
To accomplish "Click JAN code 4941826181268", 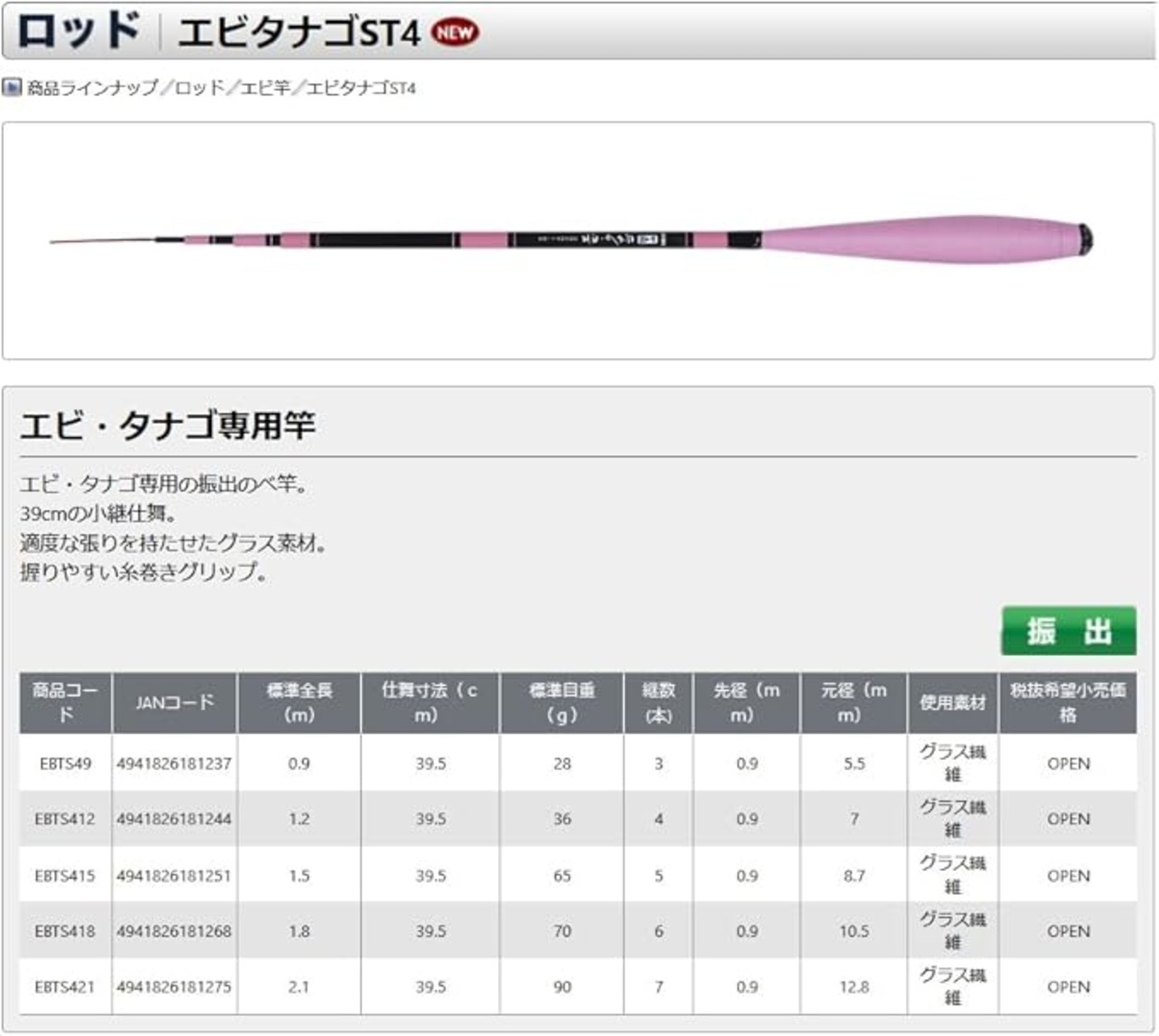I will (174, 931).
